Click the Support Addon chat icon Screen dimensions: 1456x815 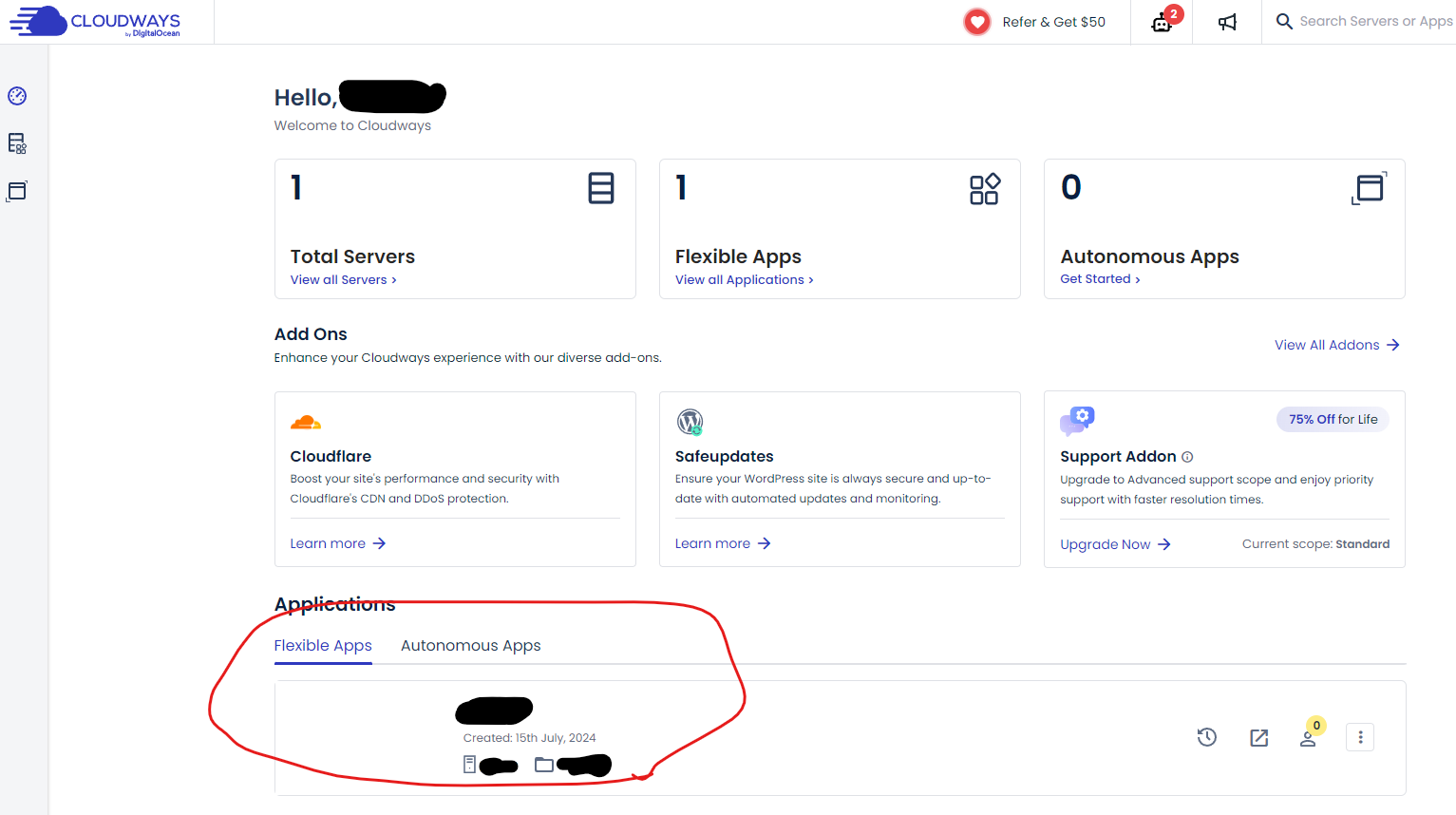[x=1077, y=421]
